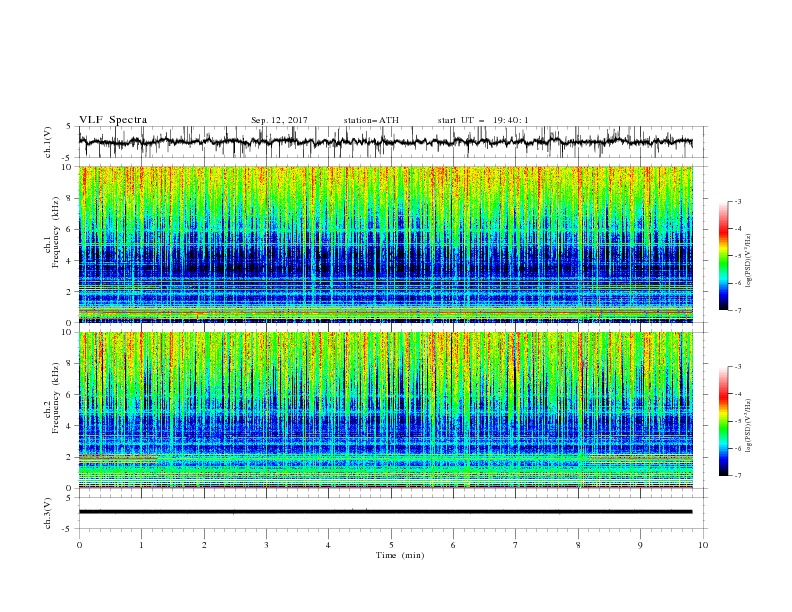Click the time axis tick label "7"
Viewport: 792px width, 612px height.
pyautogui.click(x=516, y=545)
